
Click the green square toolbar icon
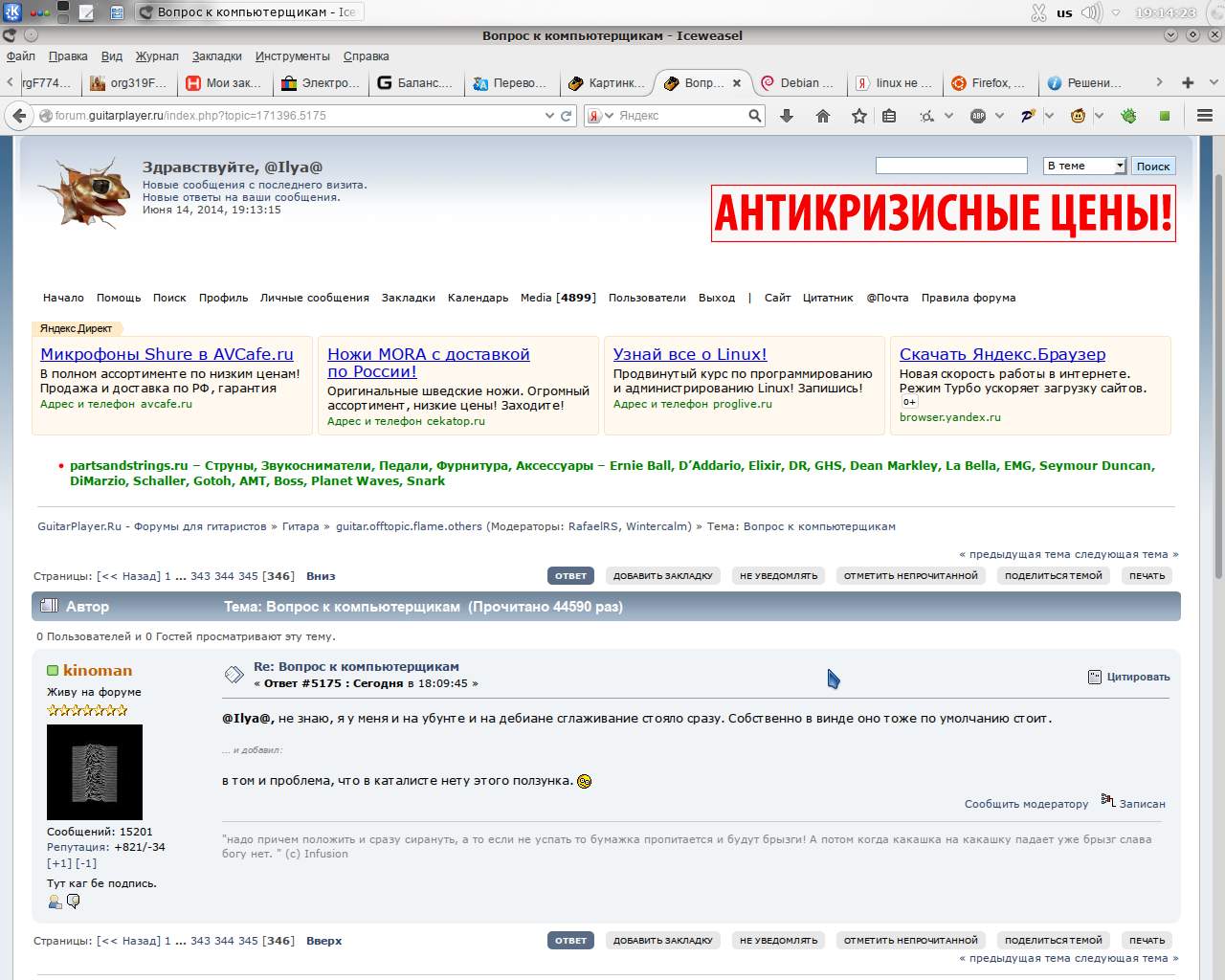tap(1165, 116)
